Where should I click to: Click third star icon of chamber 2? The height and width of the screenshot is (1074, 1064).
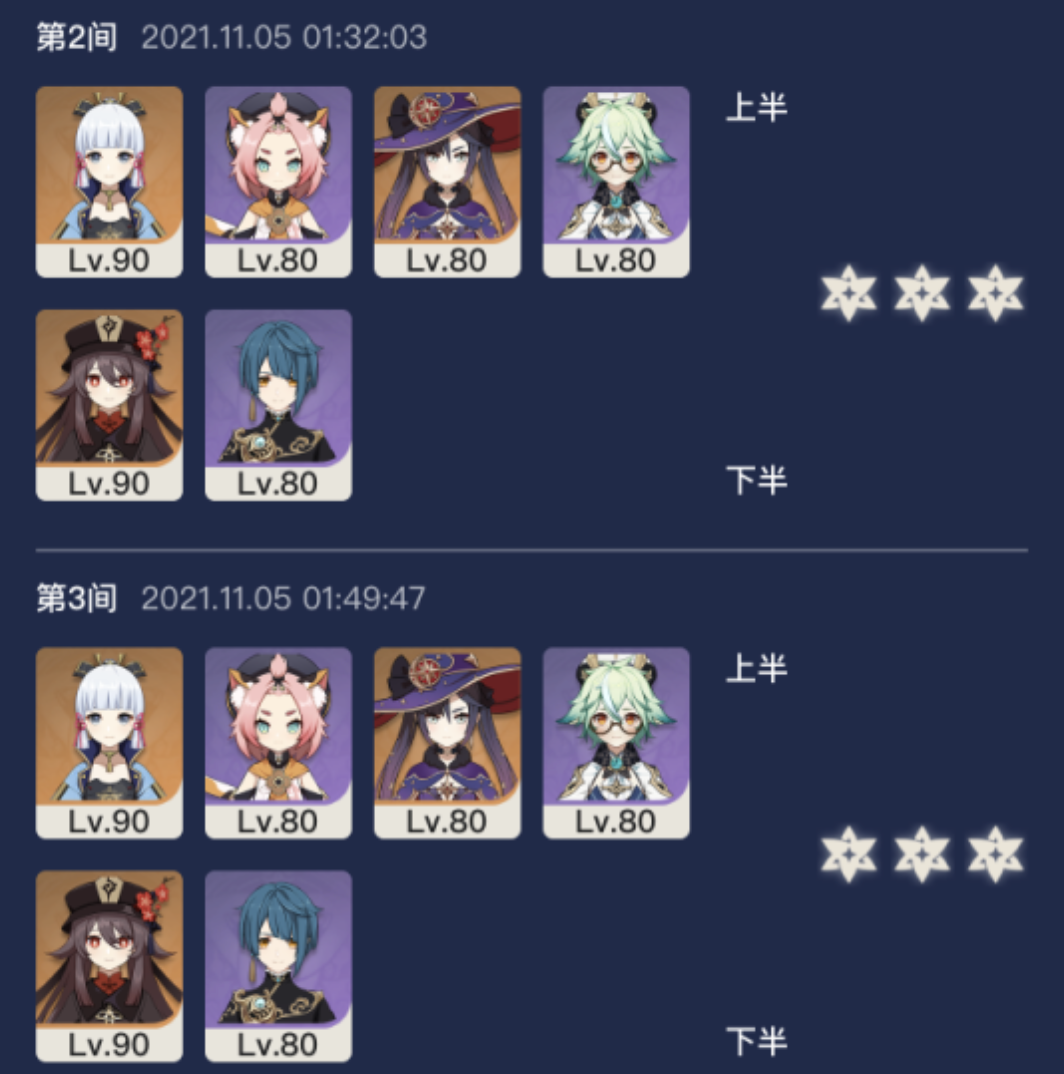click(995, 292)
